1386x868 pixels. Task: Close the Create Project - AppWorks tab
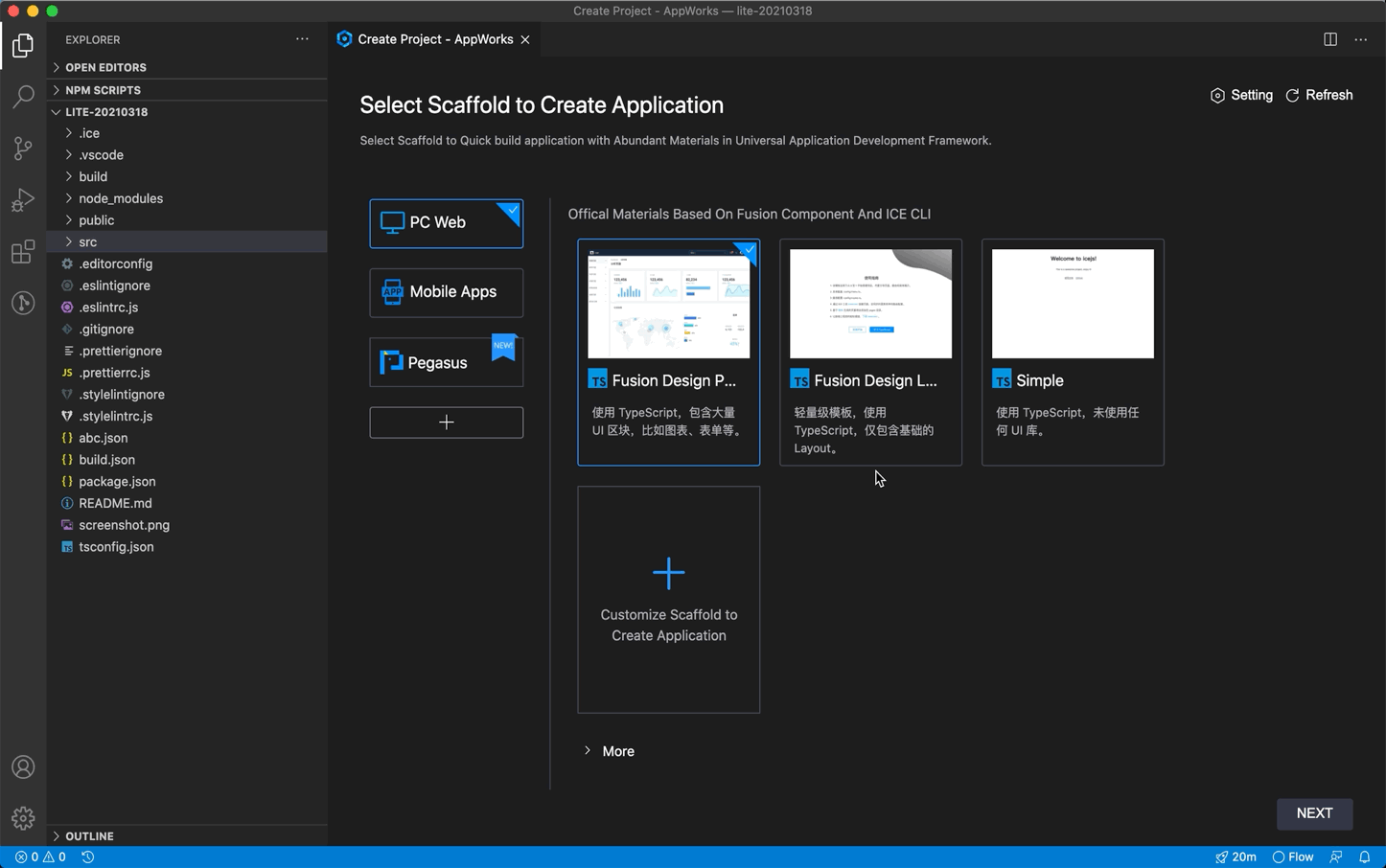525,39
